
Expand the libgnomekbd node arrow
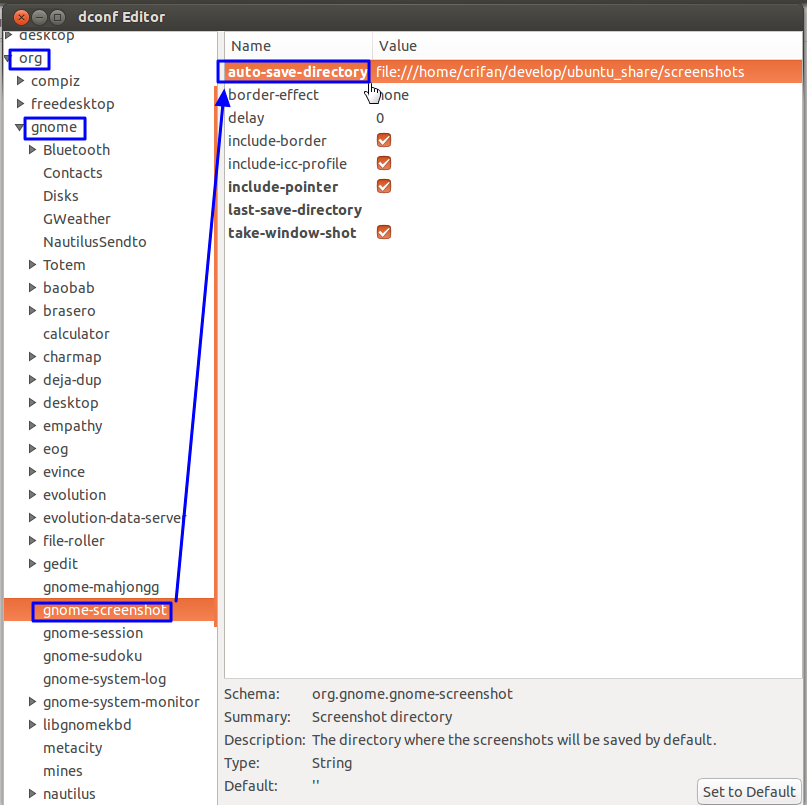pos(32,725)
